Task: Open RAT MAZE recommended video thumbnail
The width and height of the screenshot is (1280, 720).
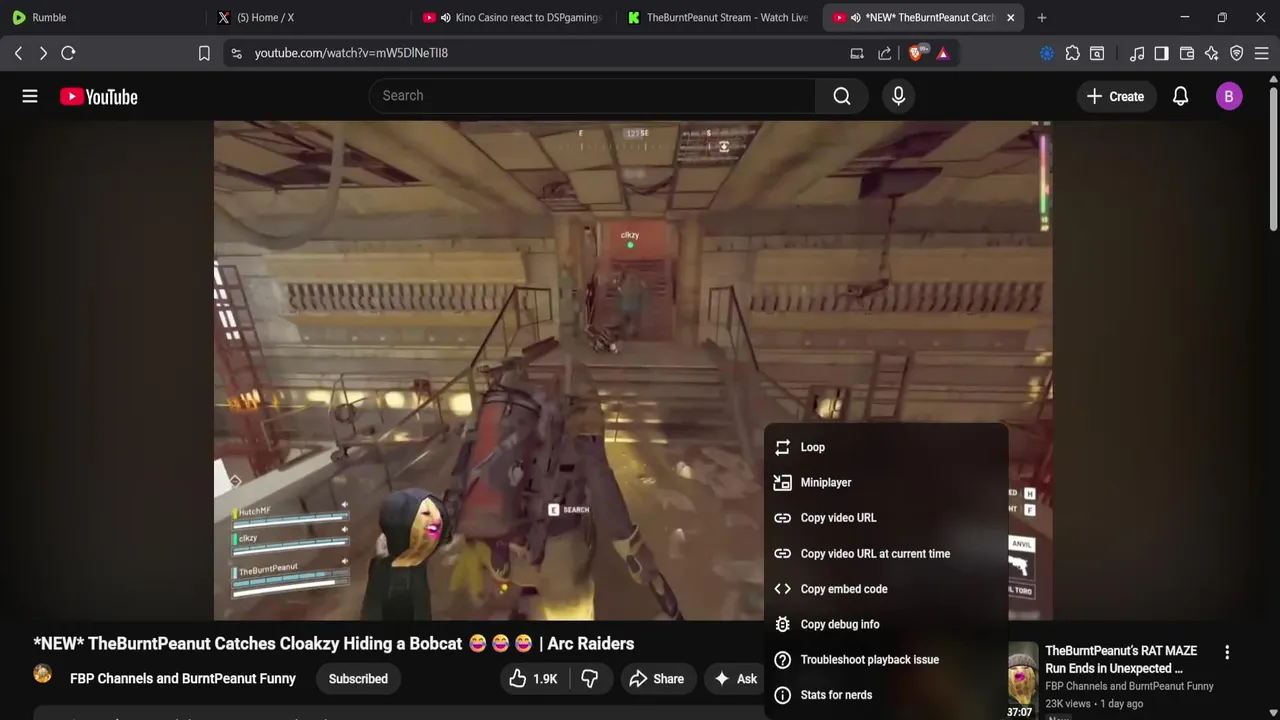Action: click(x=1023, y=680)
